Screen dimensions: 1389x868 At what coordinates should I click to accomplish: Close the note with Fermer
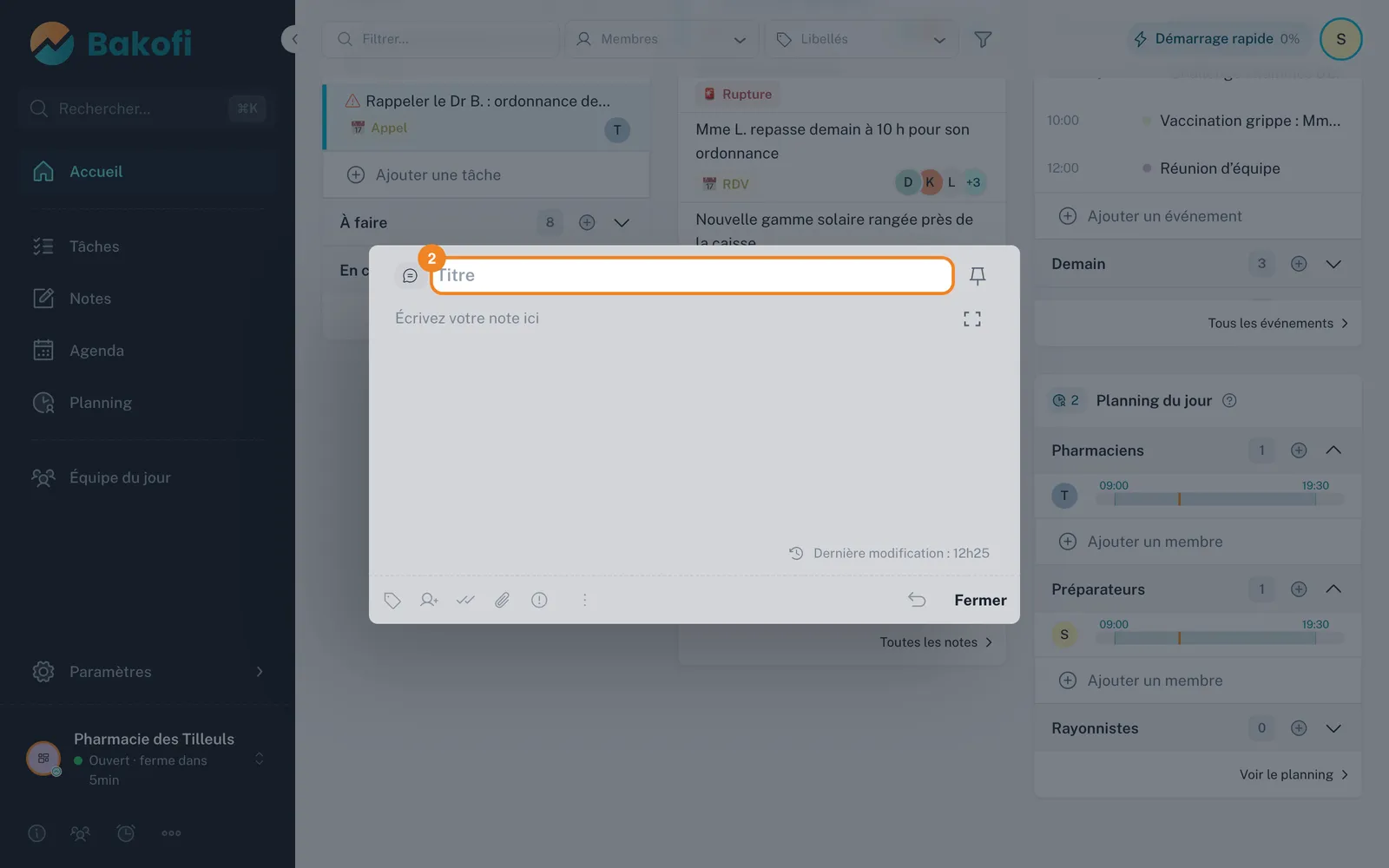pyautogui.click(x=980, y=600)
